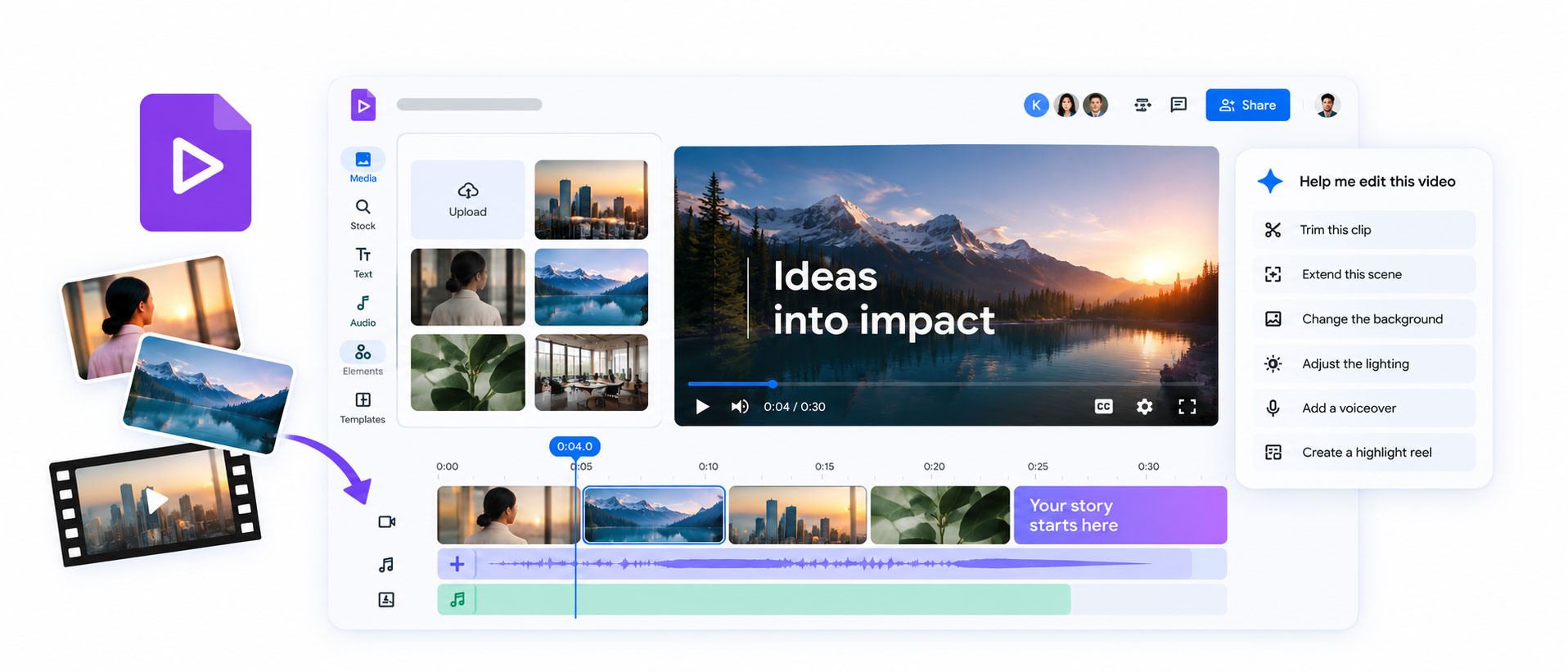Click the purple Vids logo in header
The height and width of the screenshot is (672, 1568).
tap(363, 105)
